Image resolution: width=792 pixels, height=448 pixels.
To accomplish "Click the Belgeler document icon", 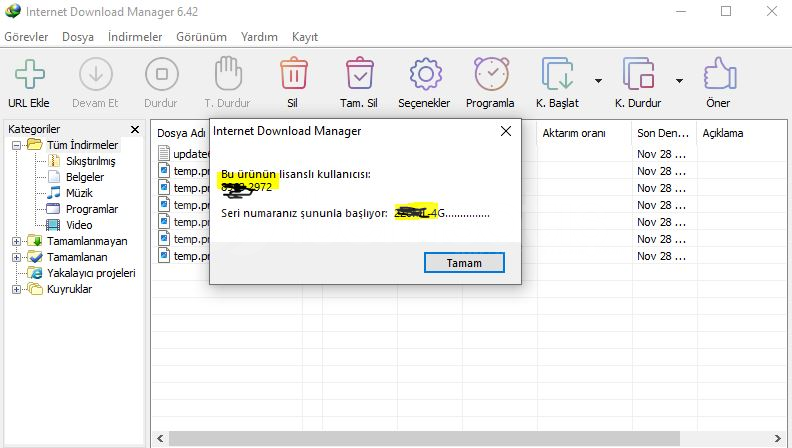I will (54, 177).
